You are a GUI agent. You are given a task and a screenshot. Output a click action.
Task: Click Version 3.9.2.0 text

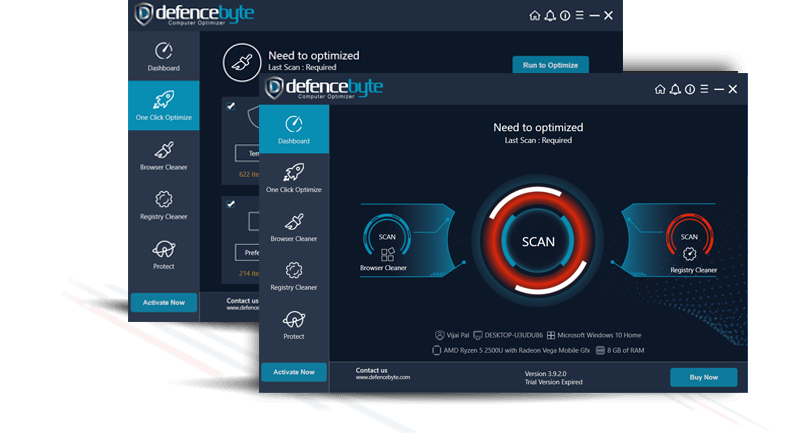coord(545,374)
